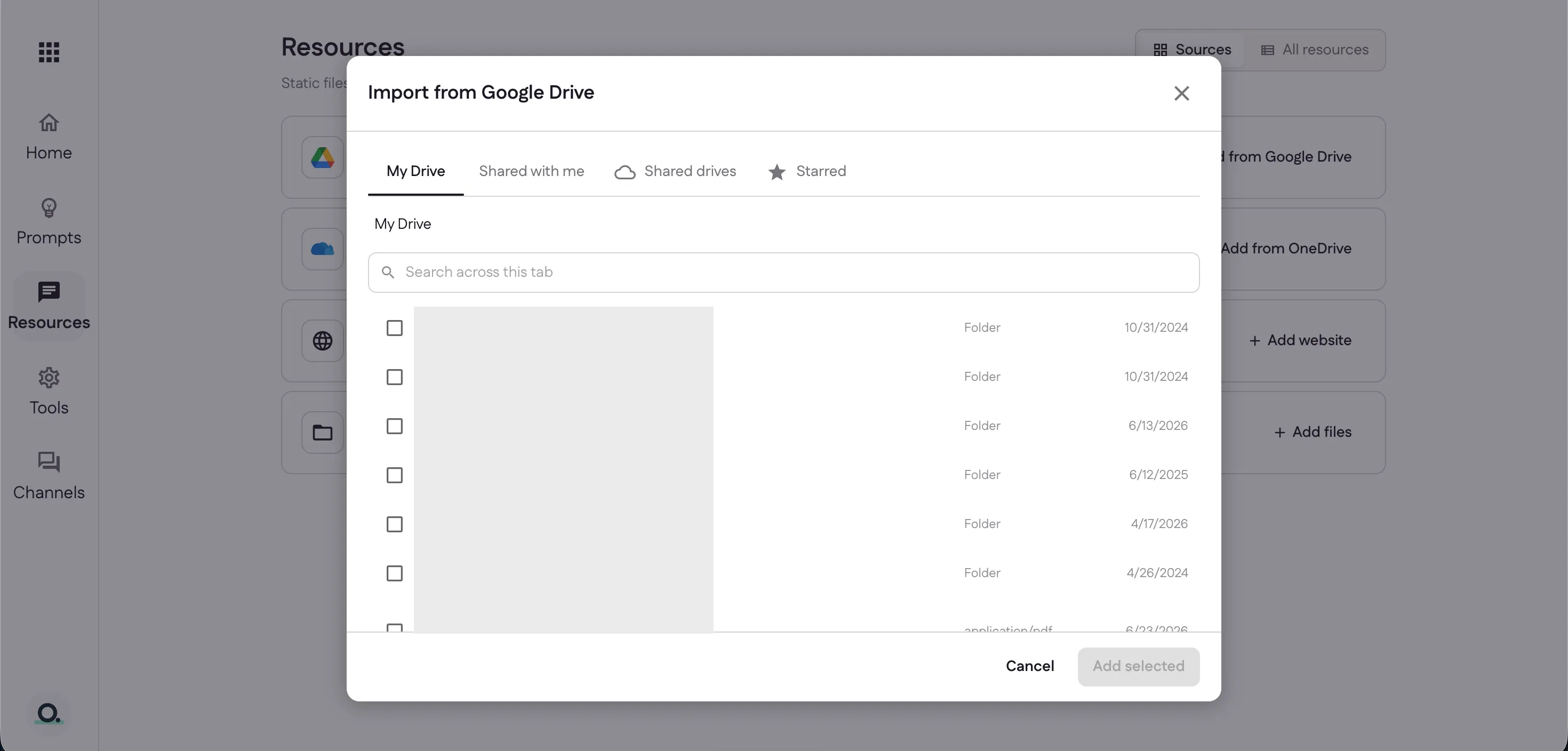Viewport: 1568px width, 751px height.
Task: Click the Starred star icon
Action: click(x=777, y=172)
